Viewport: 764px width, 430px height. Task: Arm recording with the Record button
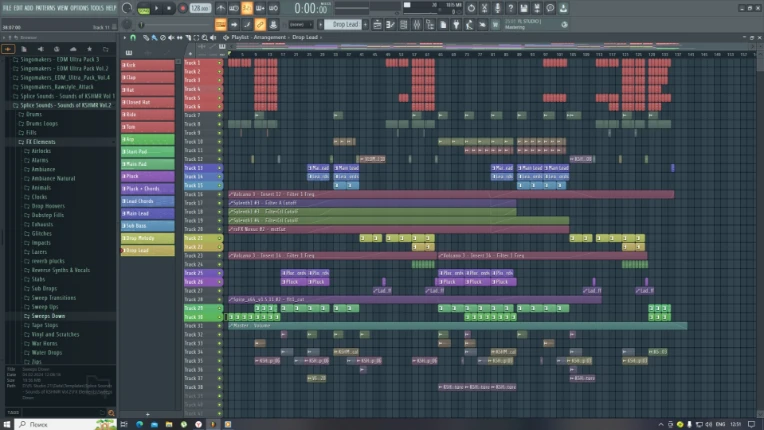[183, 8]
